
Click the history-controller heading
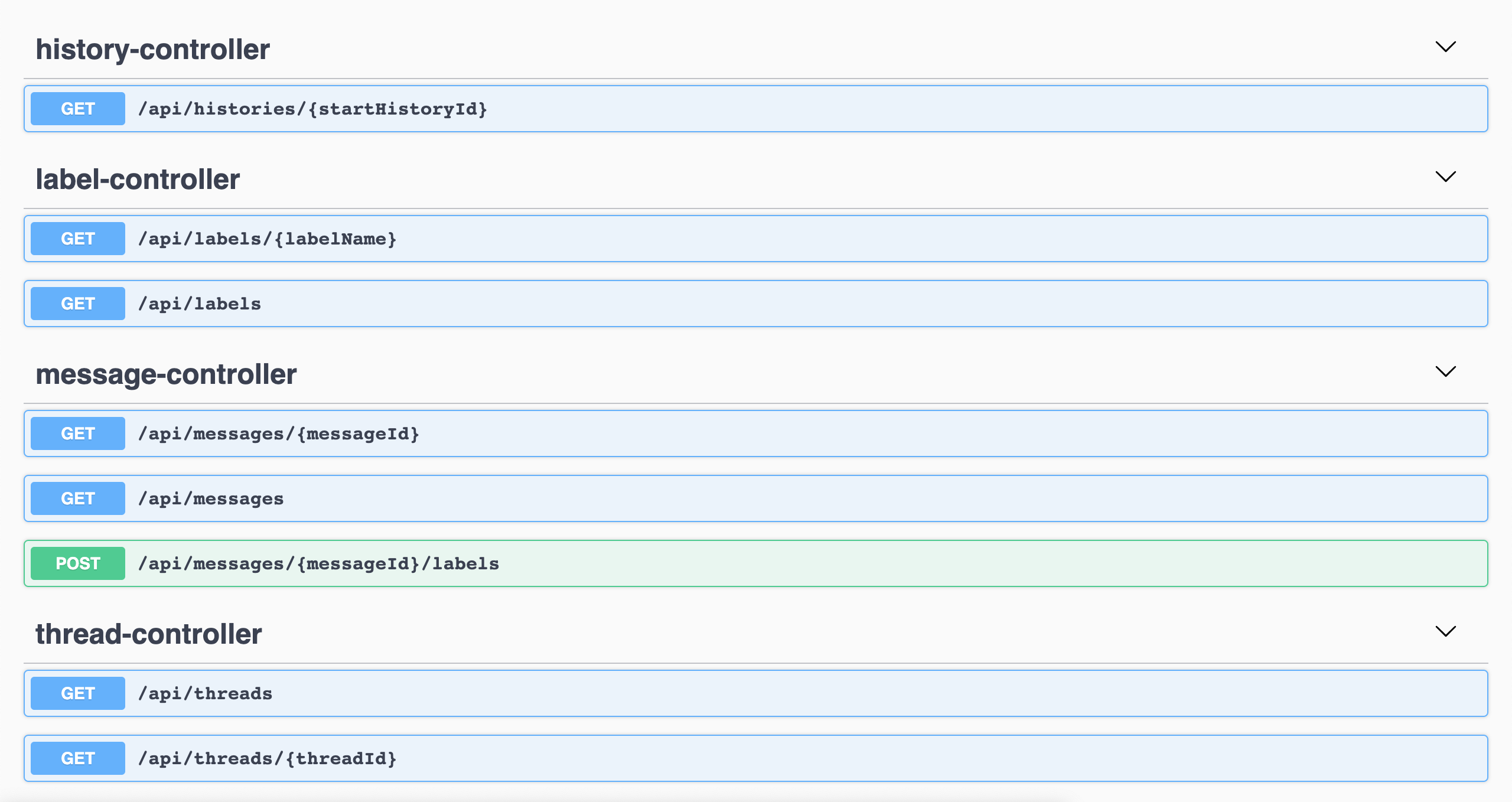click(x=152, y=49)
